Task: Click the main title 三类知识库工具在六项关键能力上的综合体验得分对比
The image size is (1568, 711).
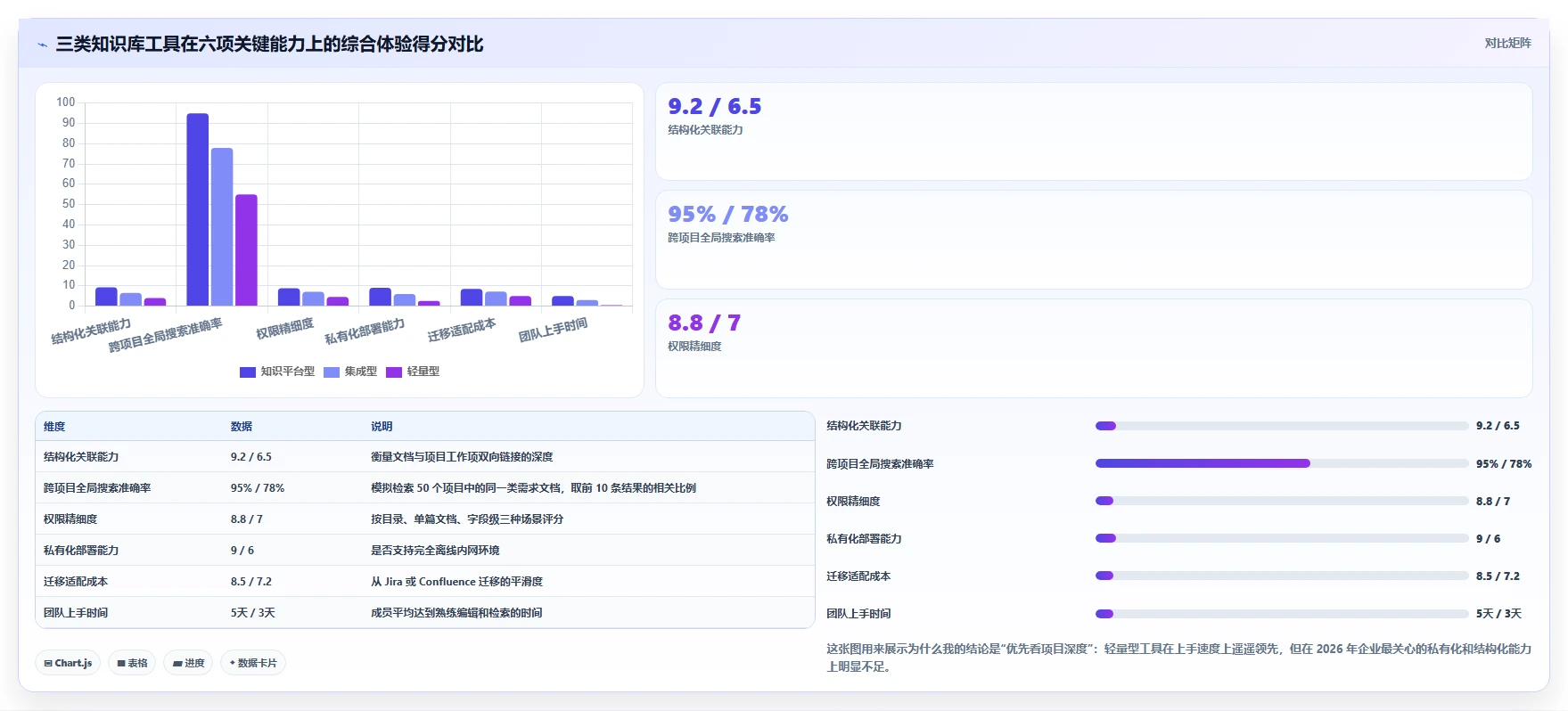Action: tap(269, 45)
